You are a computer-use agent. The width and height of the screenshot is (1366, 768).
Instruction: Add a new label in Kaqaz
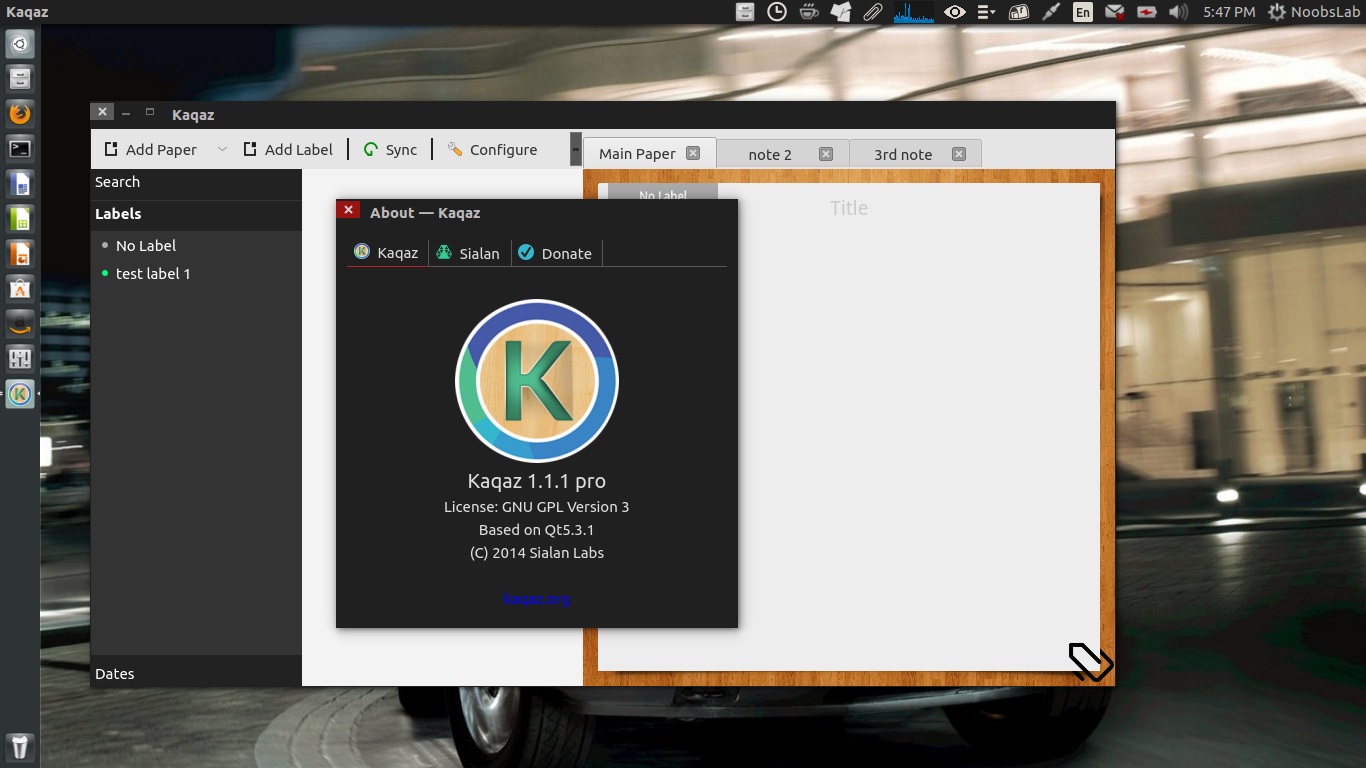point(288,150)
